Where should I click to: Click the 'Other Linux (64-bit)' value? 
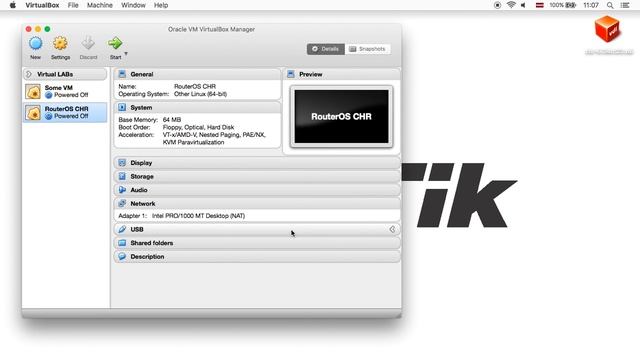click(200, 94)
